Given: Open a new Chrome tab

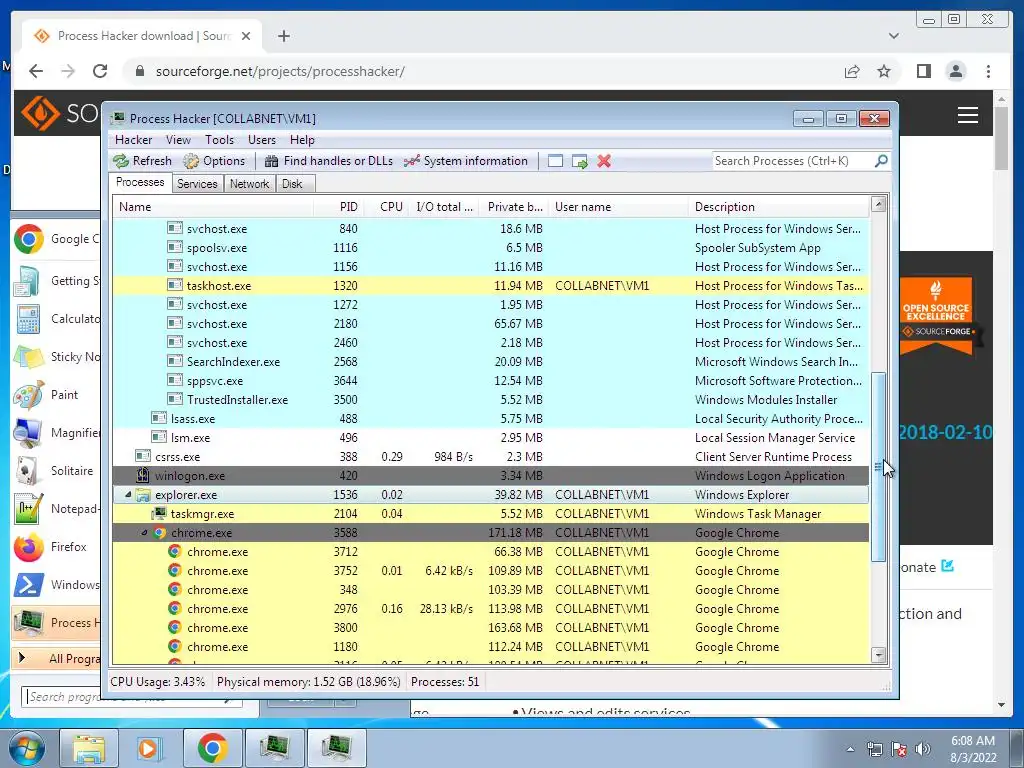Looking at the screenshot, I should [x=283, y=36].
